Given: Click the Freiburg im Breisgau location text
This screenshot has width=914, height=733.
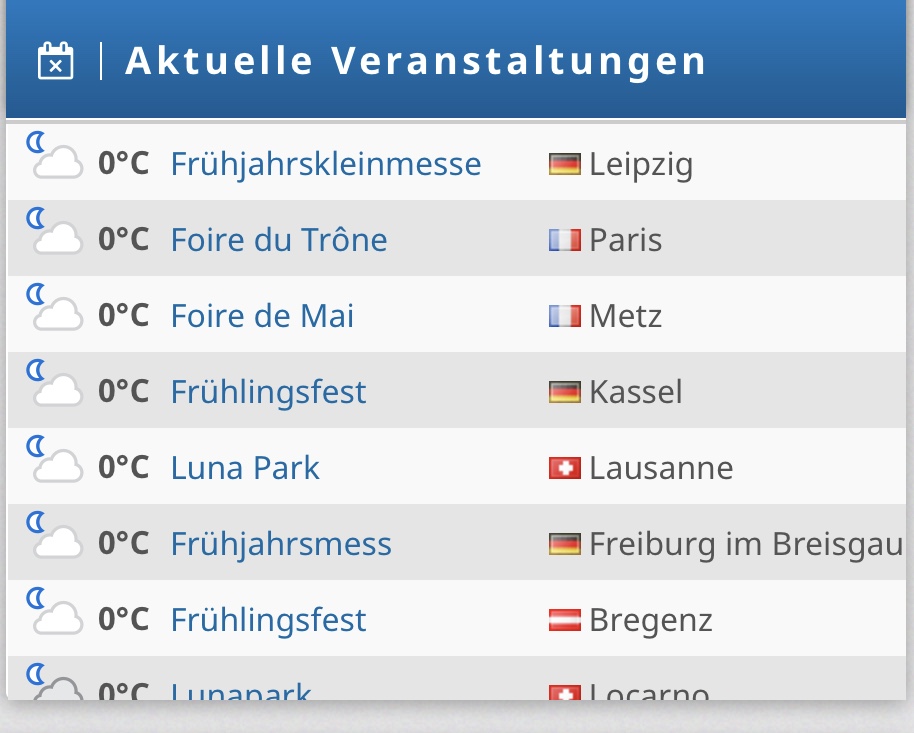Looking at the screenshot, I should tap(746, 544).
